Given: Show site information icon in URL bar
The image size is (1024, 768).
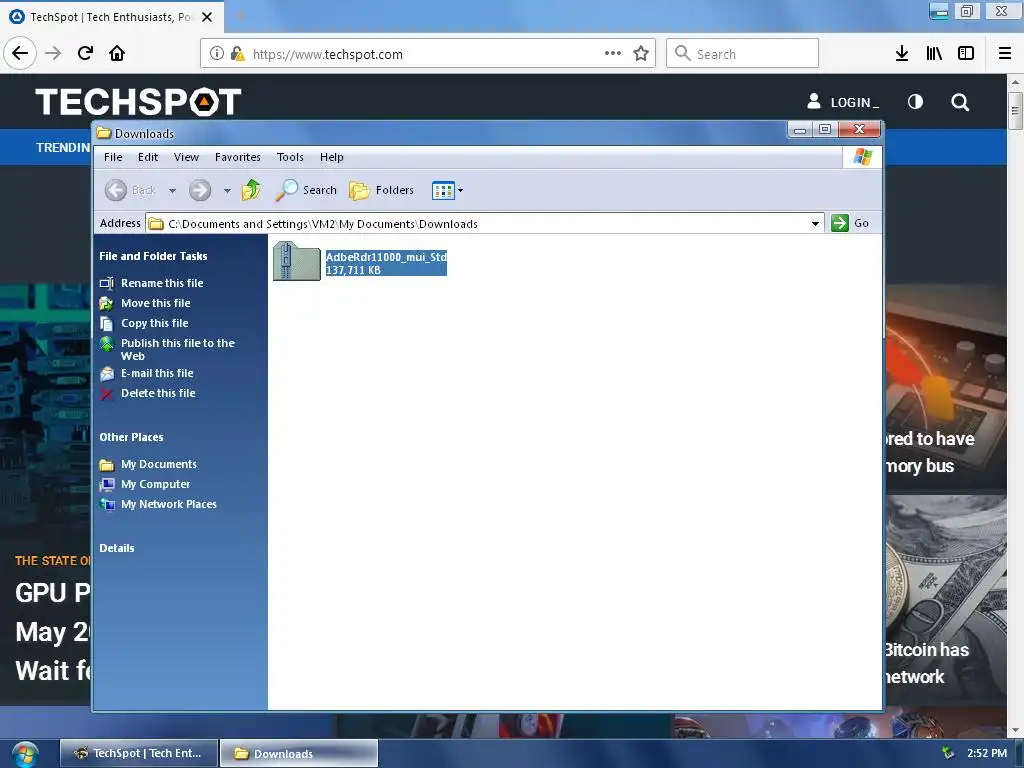Looking at the screenshot, I should click(217, 54).
